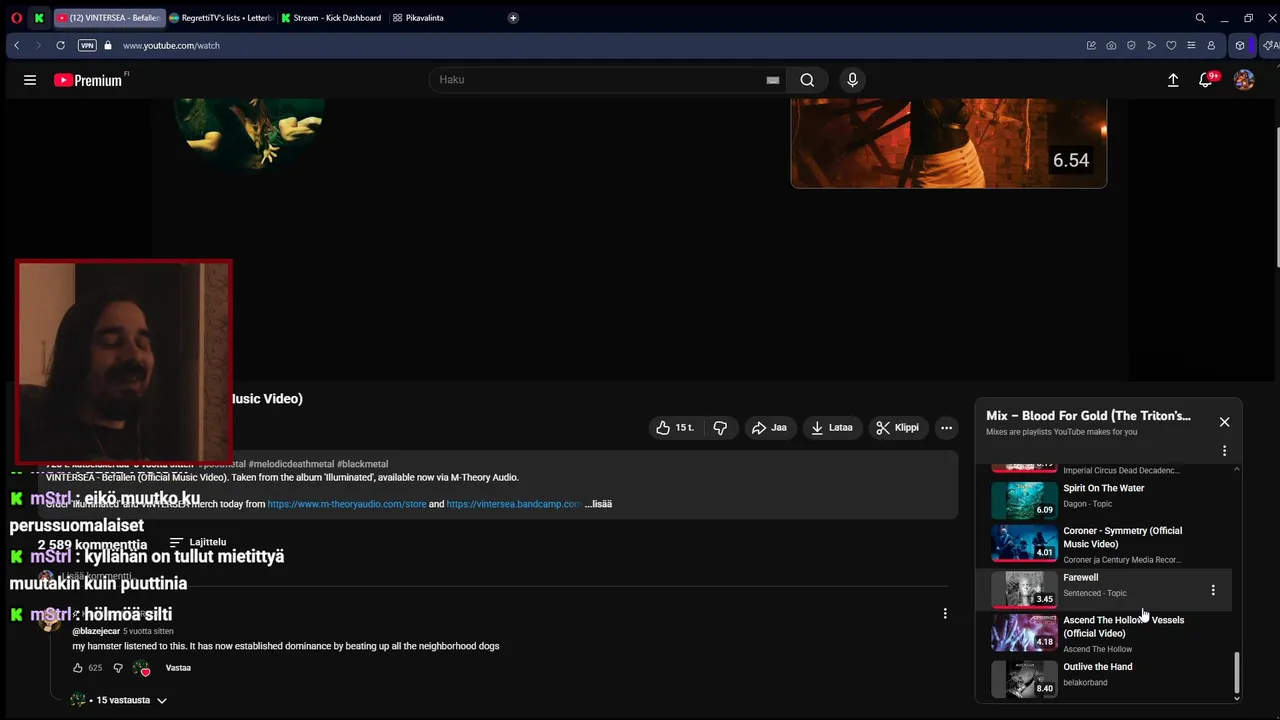Open the Mix playlist options menu
This screenshot has width=1280, height=720.
1224,451
